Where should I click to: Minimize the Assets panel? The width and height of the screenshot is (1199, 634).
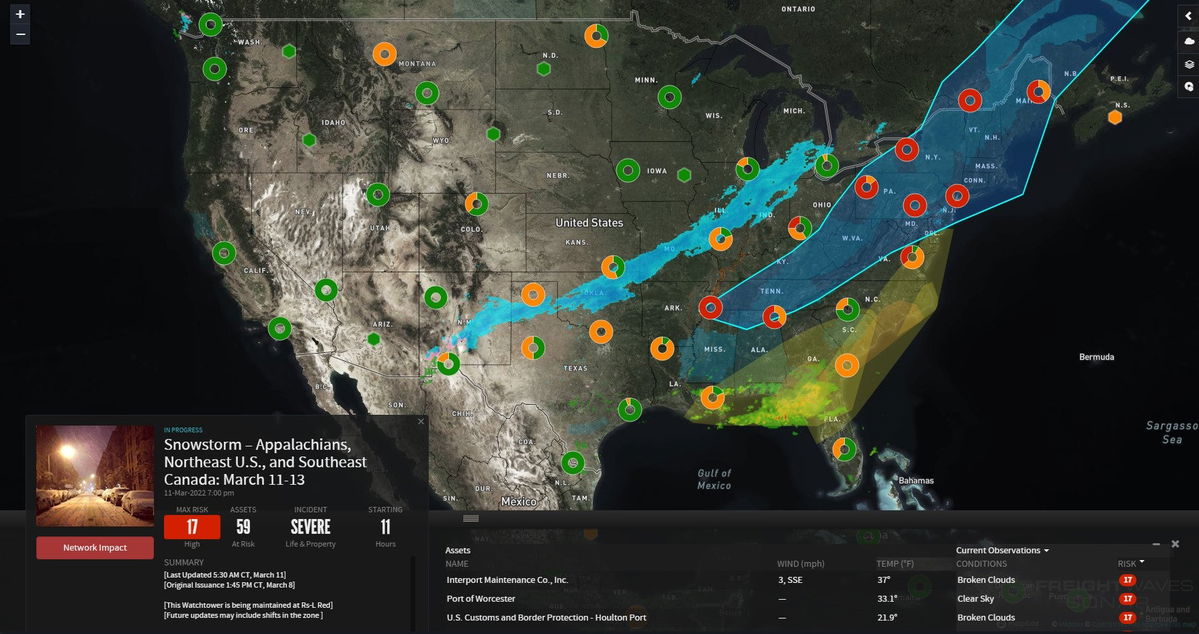coord(1157,544)
